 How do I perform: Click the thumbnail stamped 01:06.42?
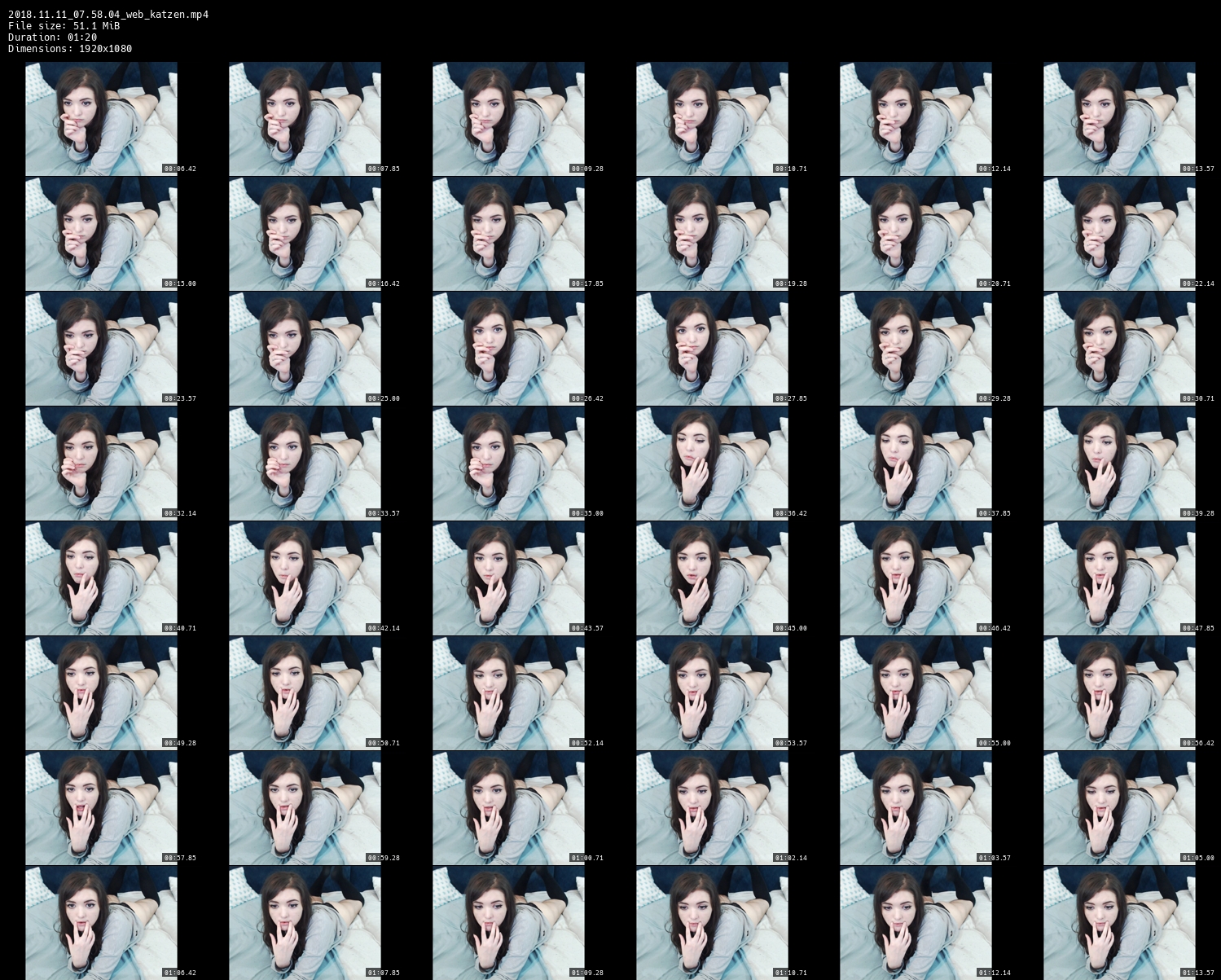click(x=102, y=923)
